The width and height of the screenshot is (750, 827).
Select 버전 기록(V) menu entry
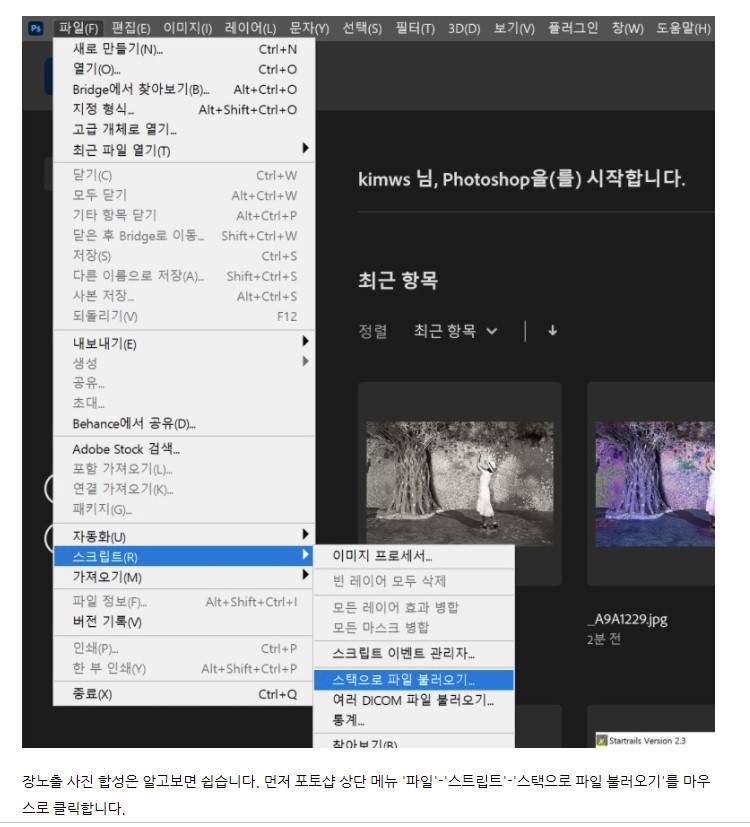[184, 622]
